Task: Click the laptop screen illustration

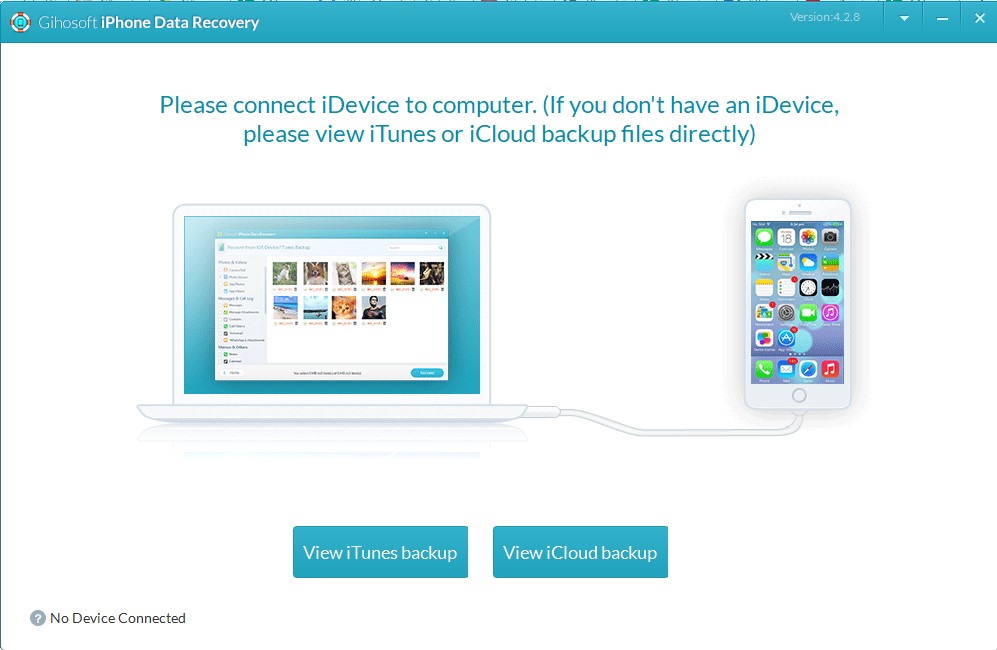Action: point(332,305)
